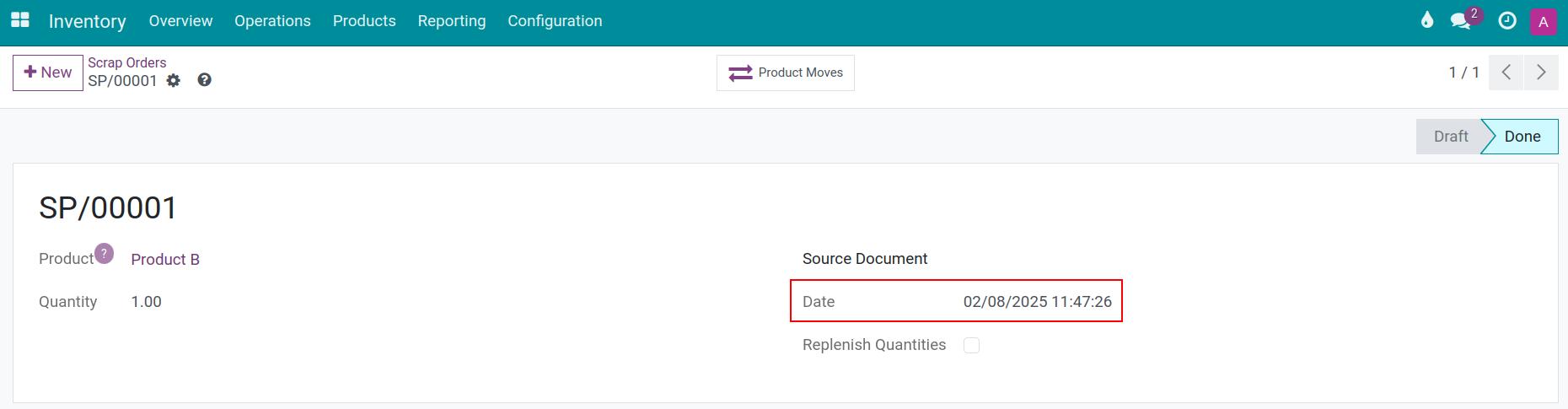Open the activities clock icon
Image resolution: width=1568 pixels, height=409 pixels.
click(1507, 21)
